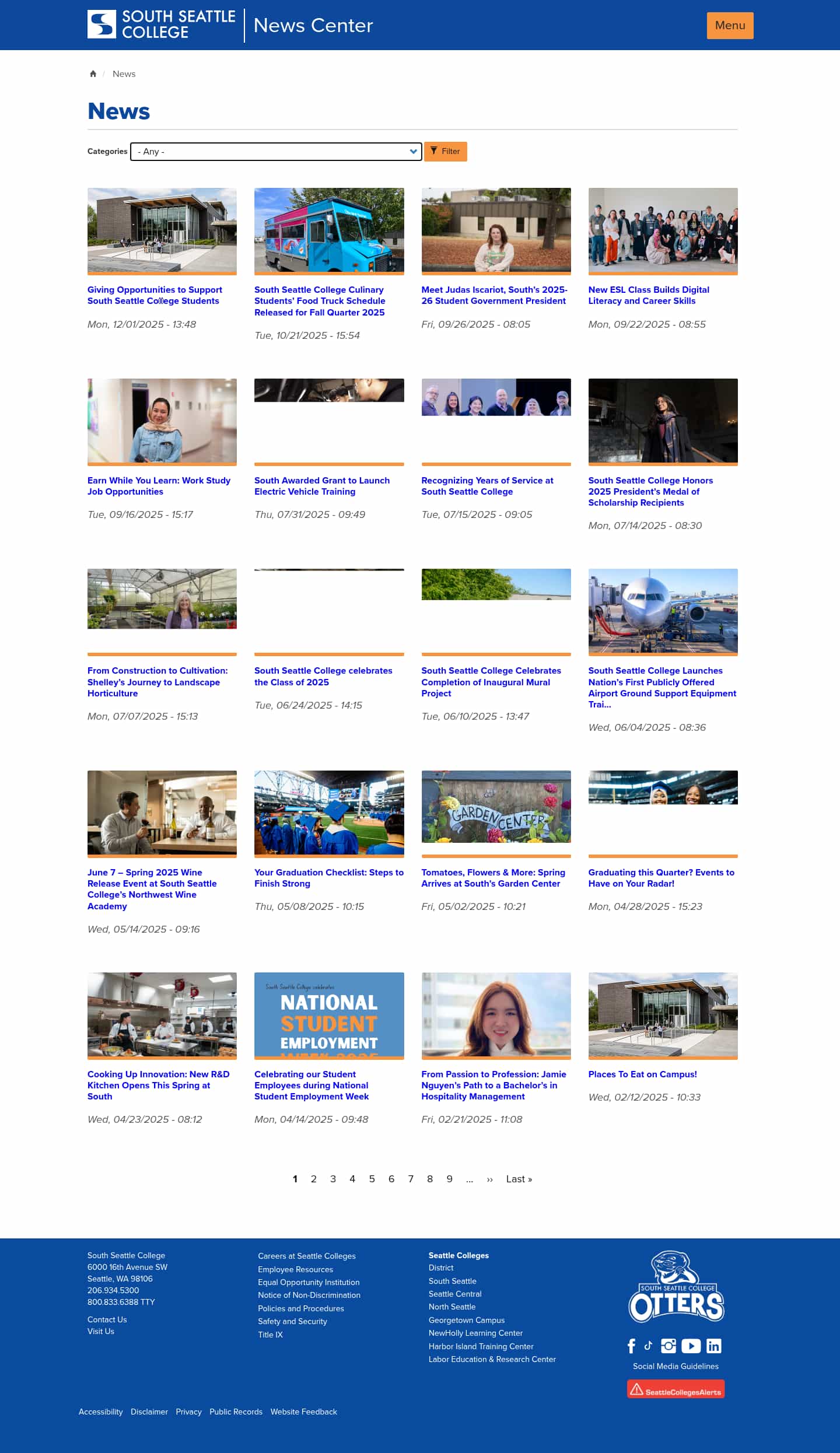
Task: Open New ESL Class Builds Digital Literacy
Action: point(649,295)
